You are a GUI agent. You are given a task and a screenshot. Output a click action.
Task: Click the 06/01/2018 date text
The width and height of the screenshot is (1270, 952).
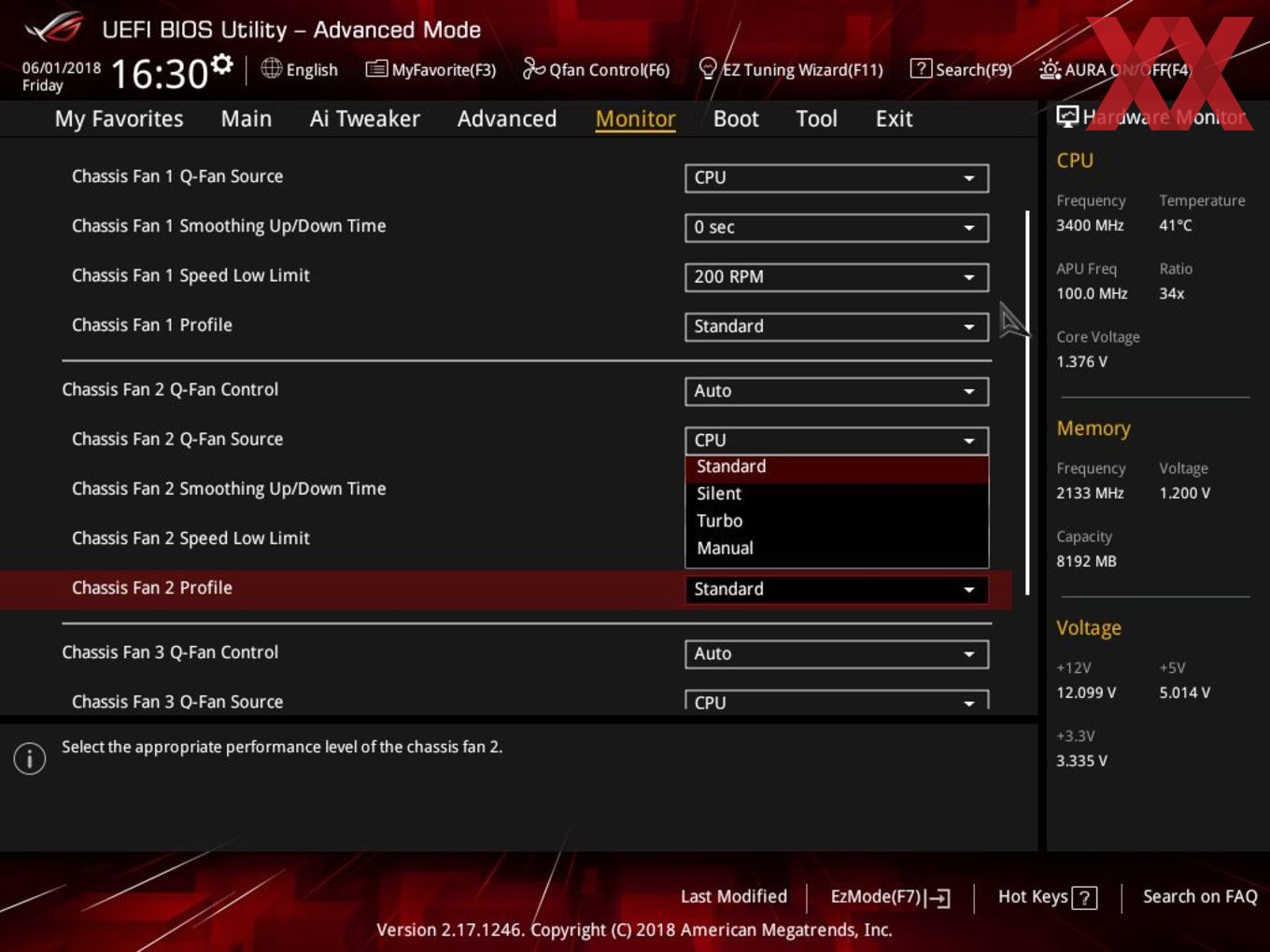coord(62,67)
